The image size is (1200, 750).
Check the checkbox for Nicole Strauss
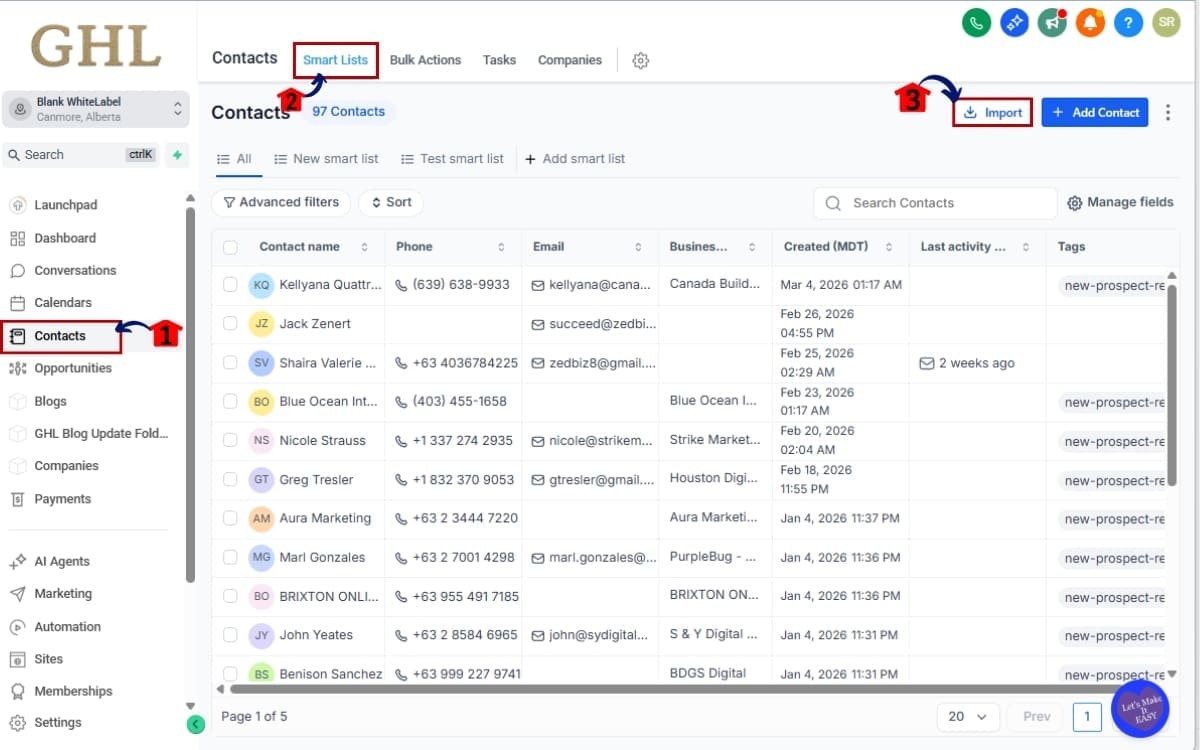[x=230, y=440]
